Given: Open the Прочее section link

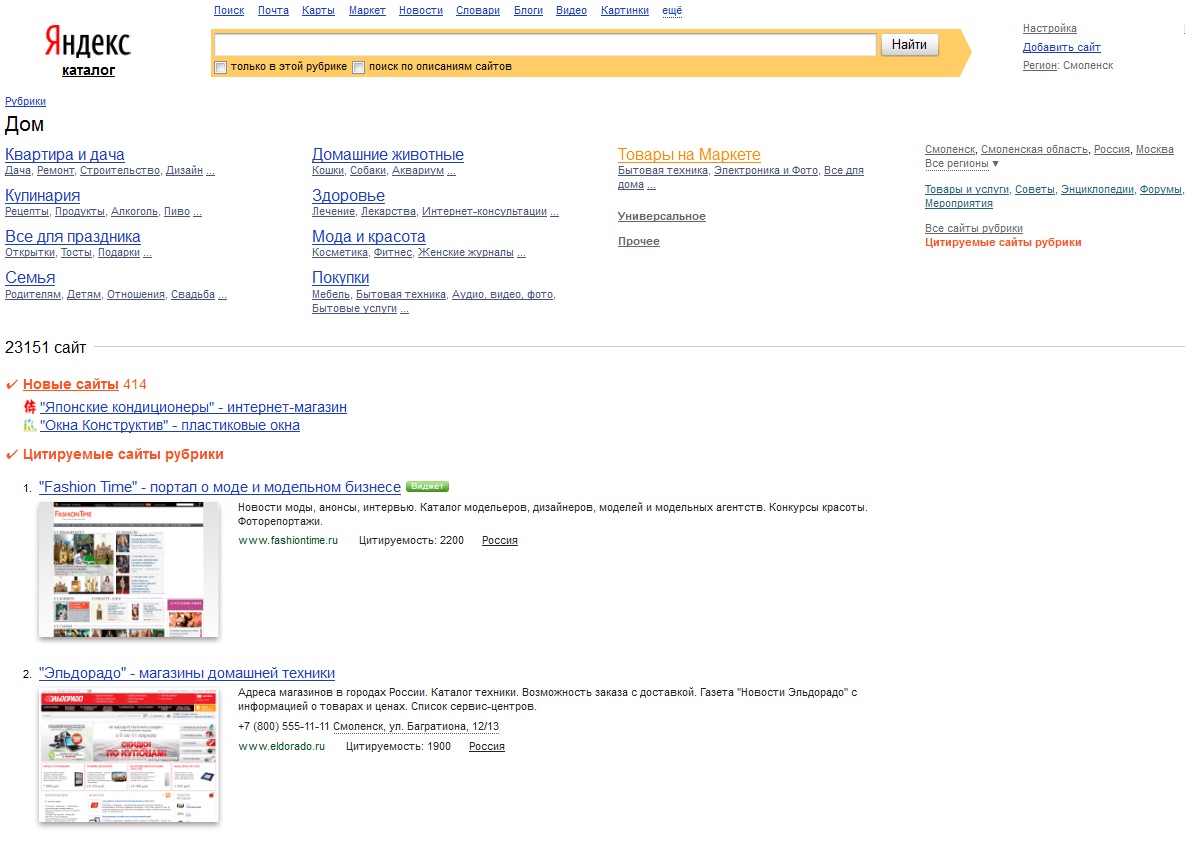Looking at the screenshot, I should point(639,241).
